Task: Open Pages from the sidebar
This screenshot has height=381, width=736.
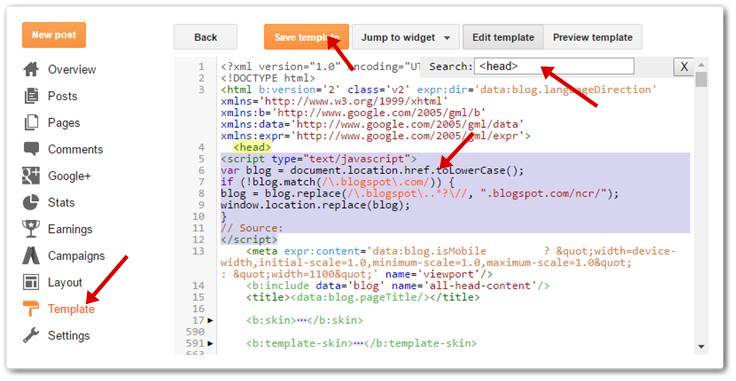Action: [64, 123]
